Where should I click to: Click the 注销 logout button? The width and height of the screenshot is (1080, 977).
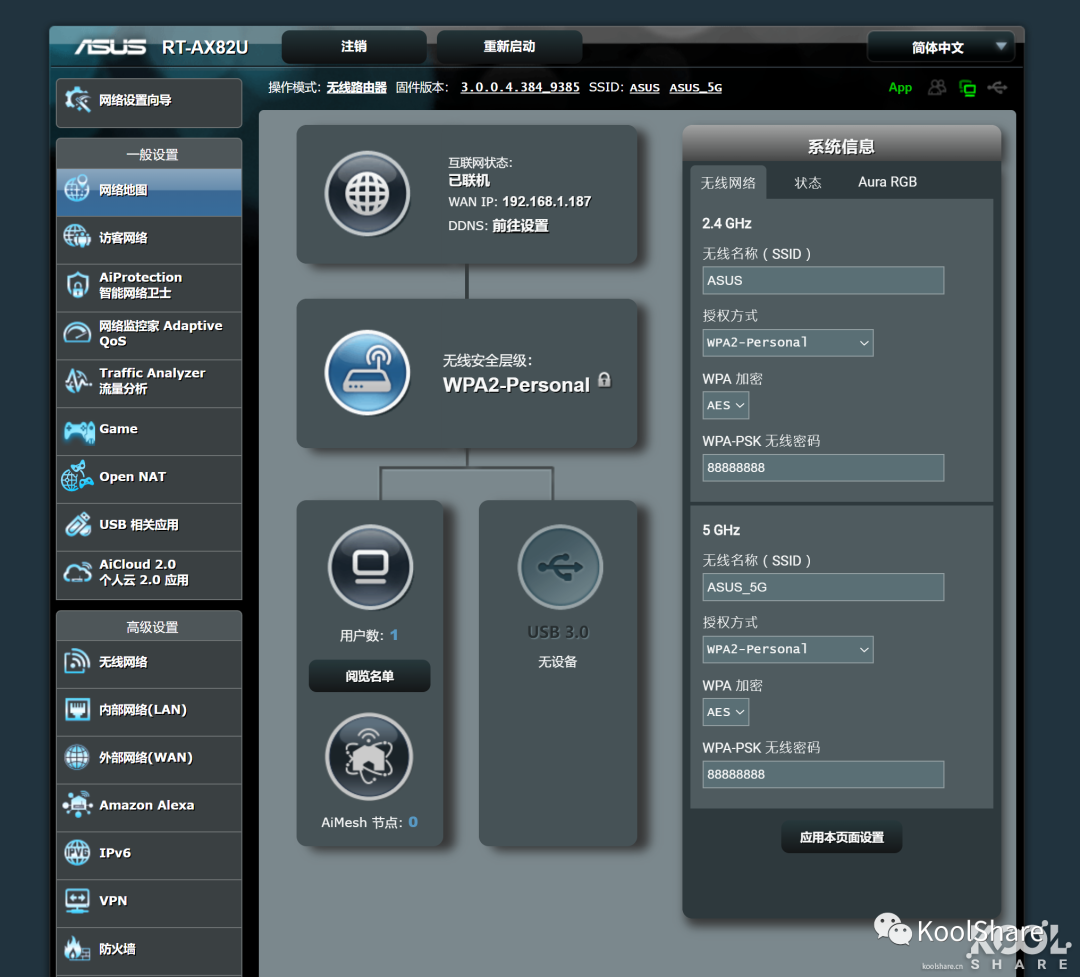tap(354, 46)
